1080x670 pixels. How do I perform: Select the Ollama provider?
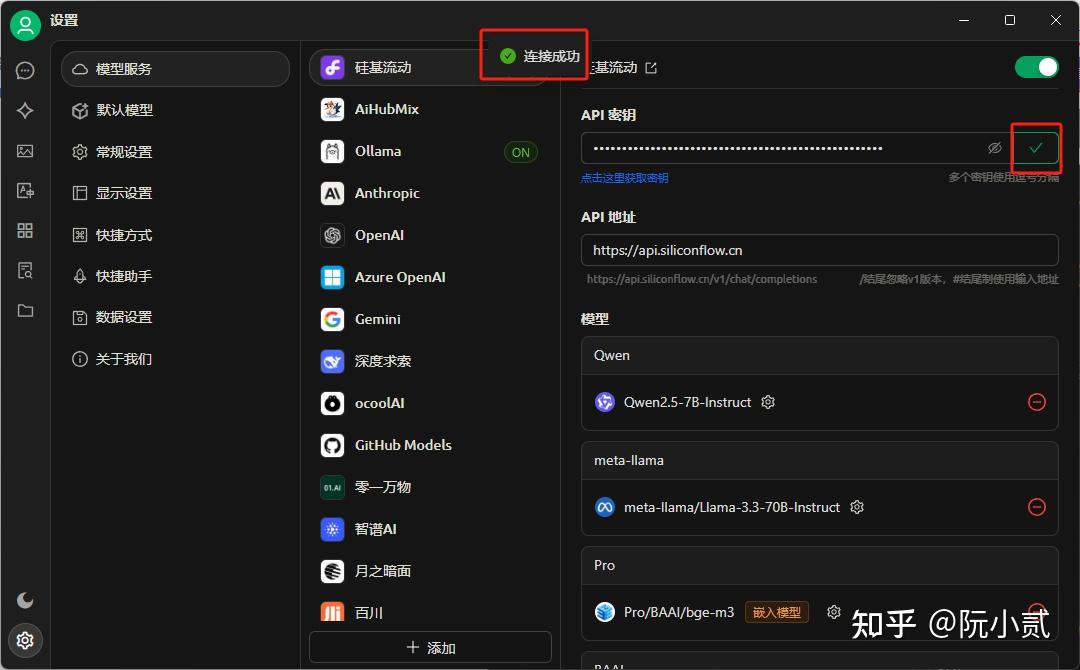click(430, 151)
